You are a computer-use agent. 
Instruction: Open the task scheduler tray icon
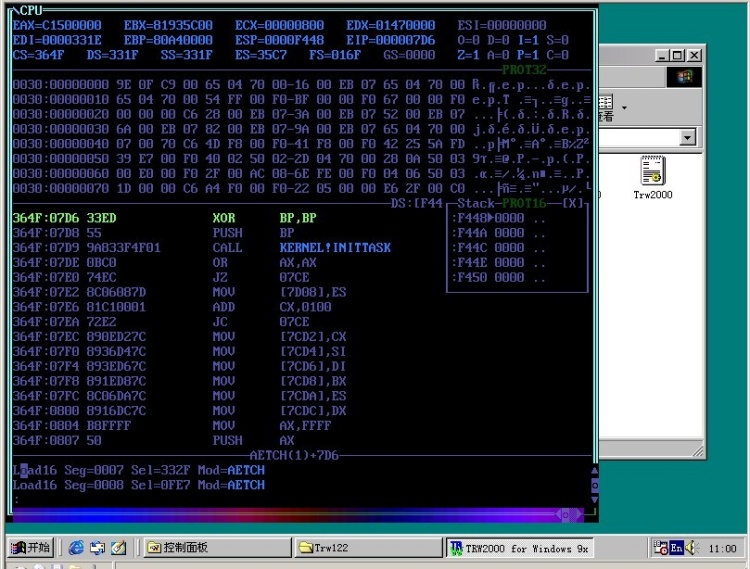[661, 548]
